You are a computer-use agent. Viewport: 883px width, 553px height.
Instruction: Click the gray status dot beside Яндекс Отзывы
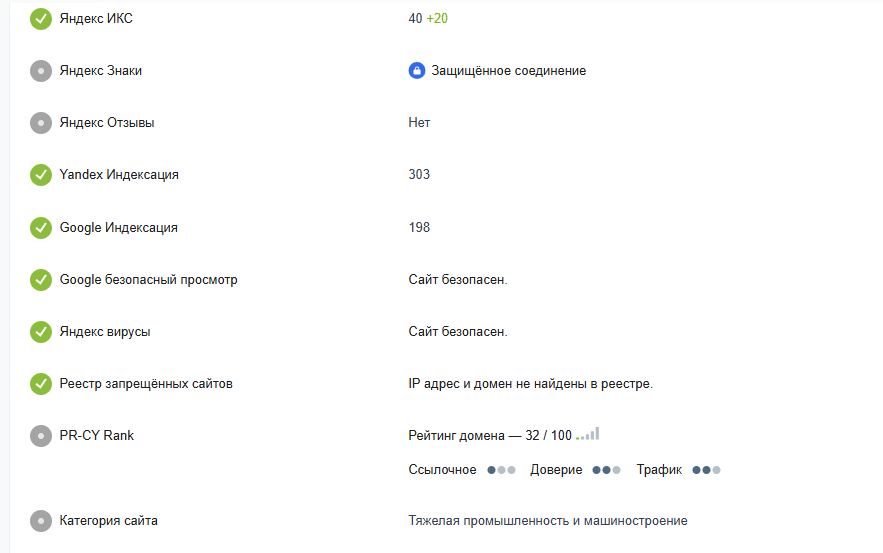[41, 123]
